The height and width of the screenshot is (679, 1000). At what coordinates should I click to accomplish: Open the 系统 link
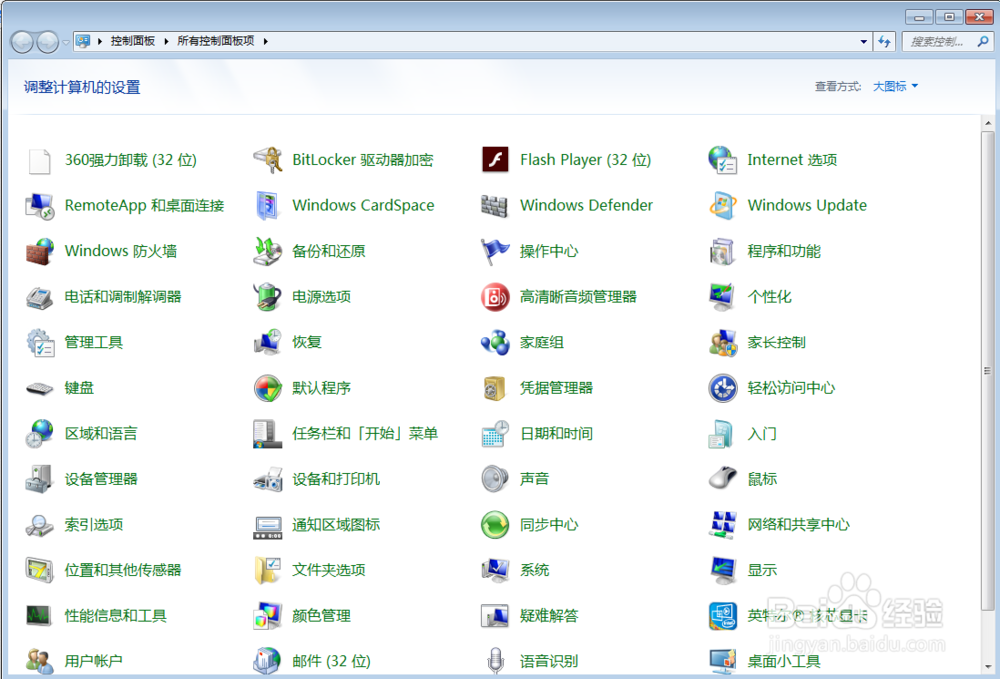tap(534, 570)
